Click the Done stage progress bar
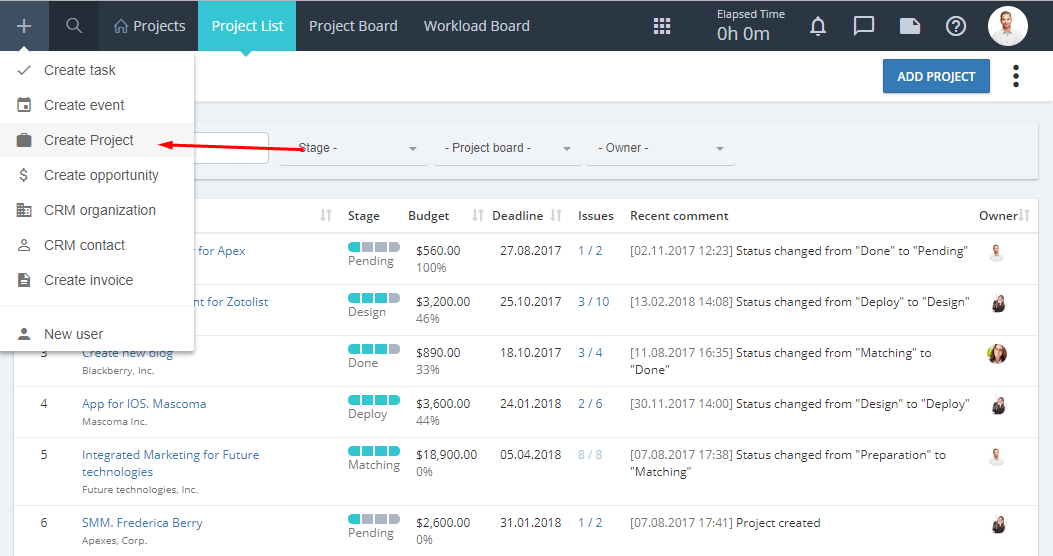Screen dimensions: 1053x556 [374, 349]
